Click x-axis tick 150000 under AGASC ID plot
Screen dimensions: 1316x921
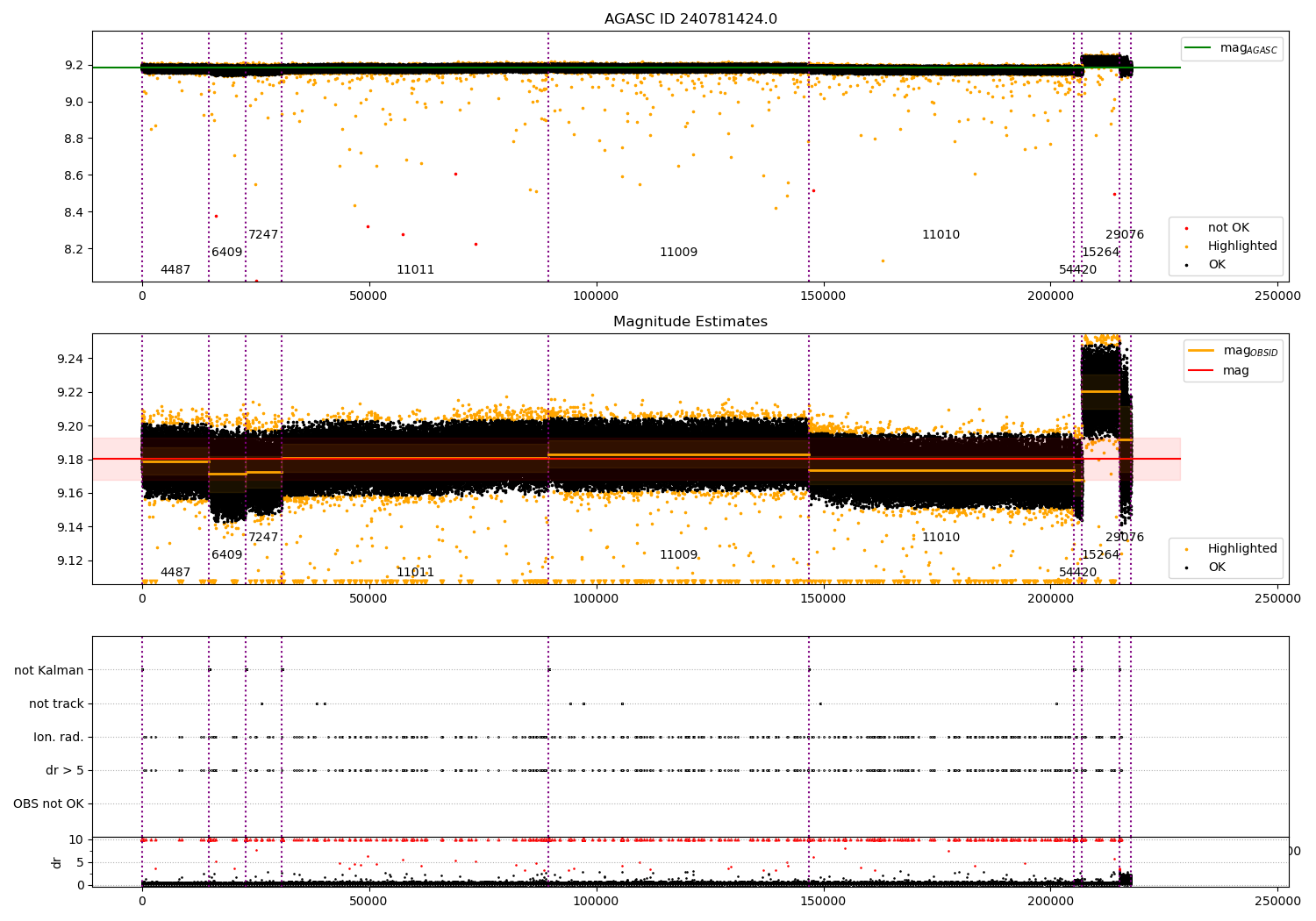tap(823, 296)
